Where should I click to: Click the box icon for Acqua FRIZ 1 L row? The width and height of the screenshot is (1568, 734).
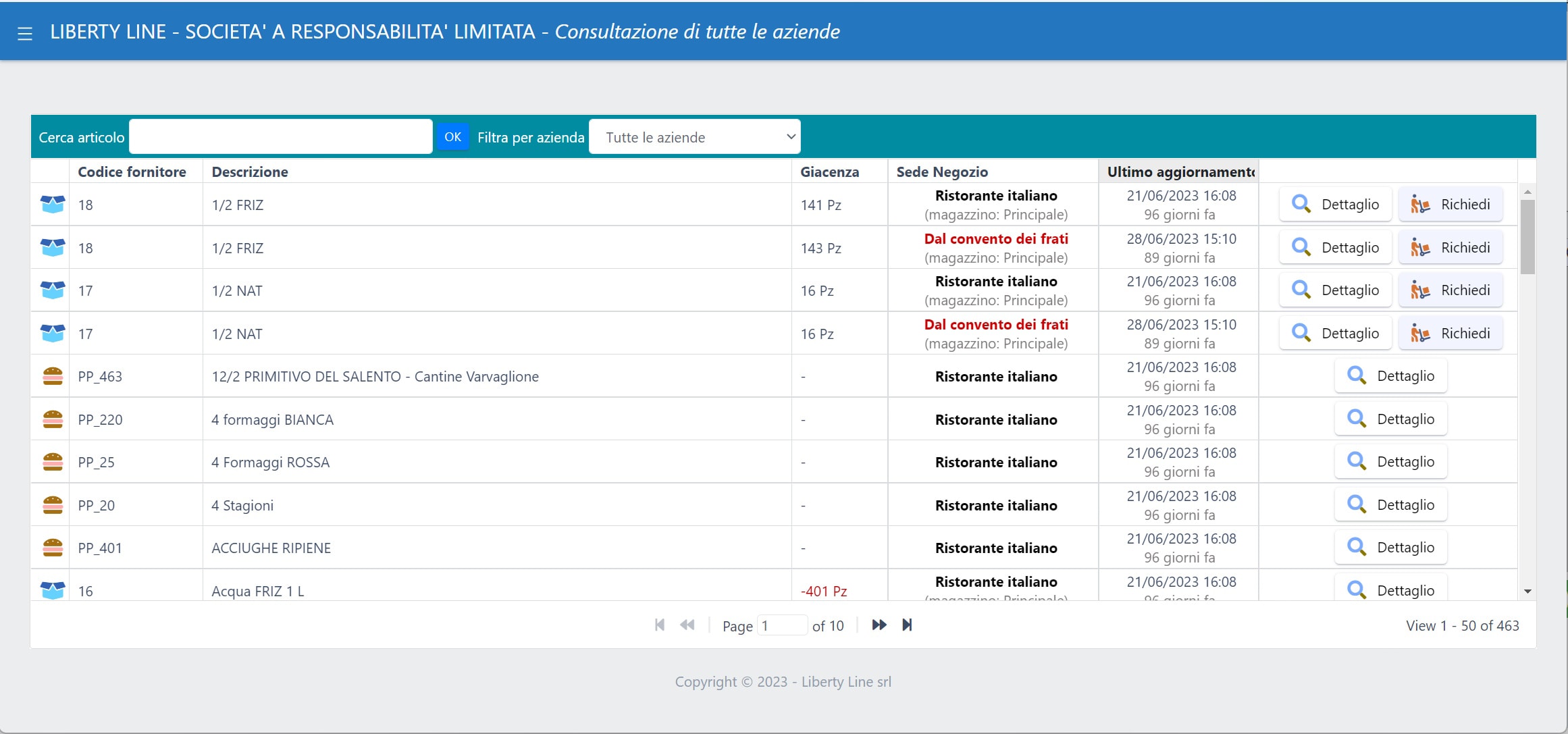click(53, 590)
